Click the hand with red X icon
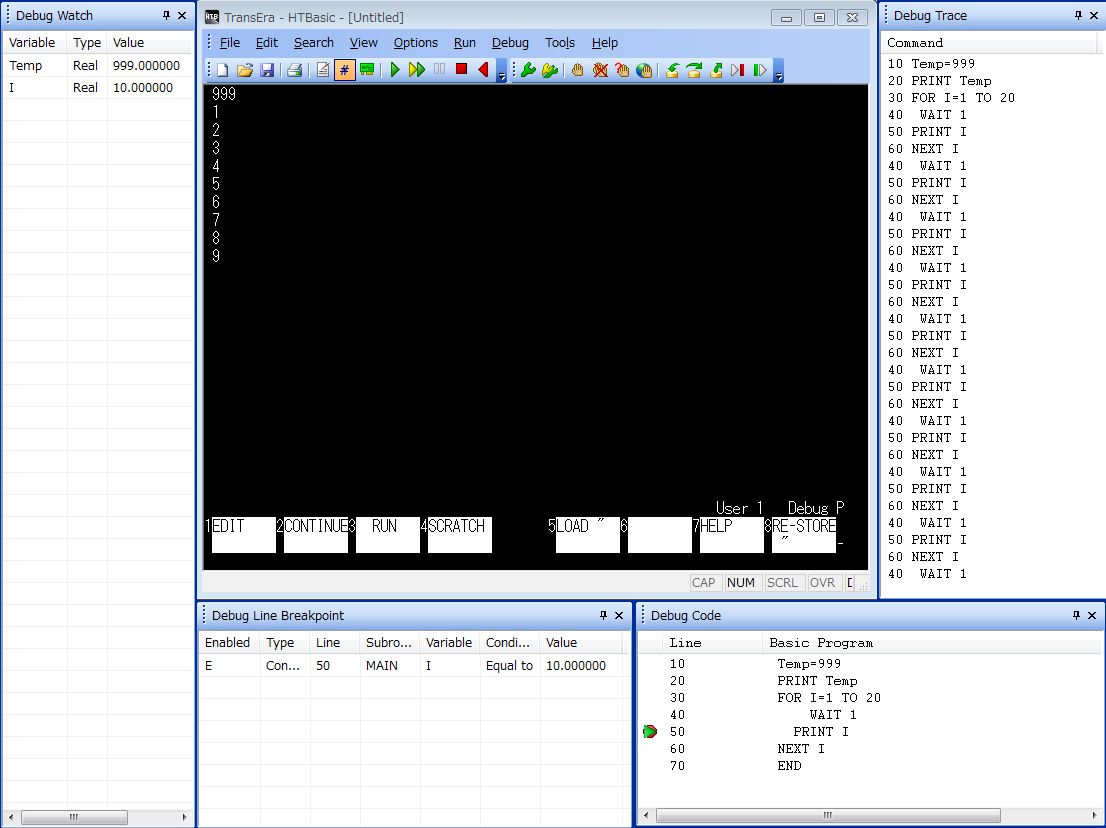1106x828 pixels. [x=600, y=70]
